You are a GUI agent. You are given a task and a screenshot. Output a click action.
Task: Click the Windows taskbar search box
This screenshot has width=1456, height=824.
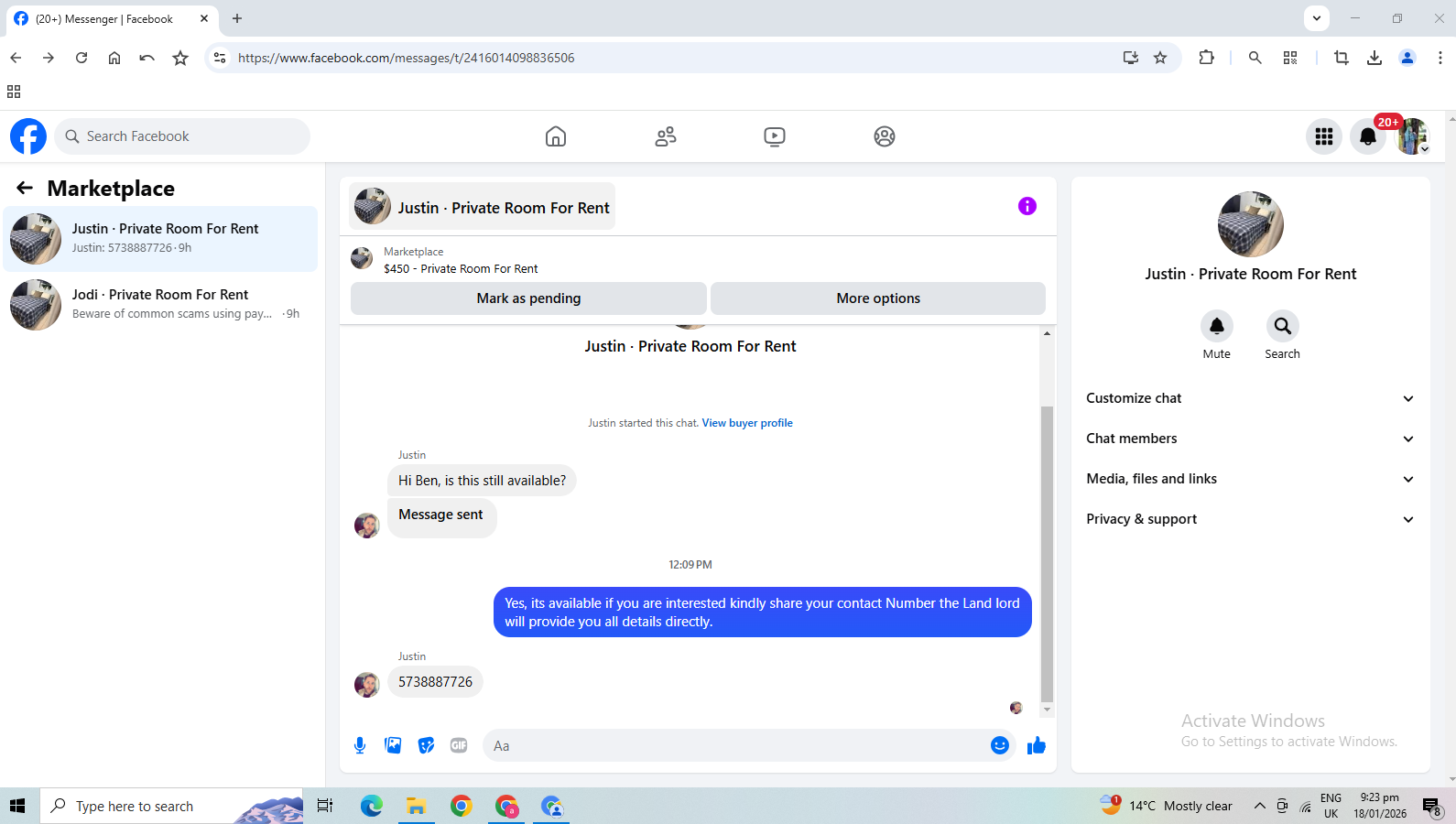[171, 806]
